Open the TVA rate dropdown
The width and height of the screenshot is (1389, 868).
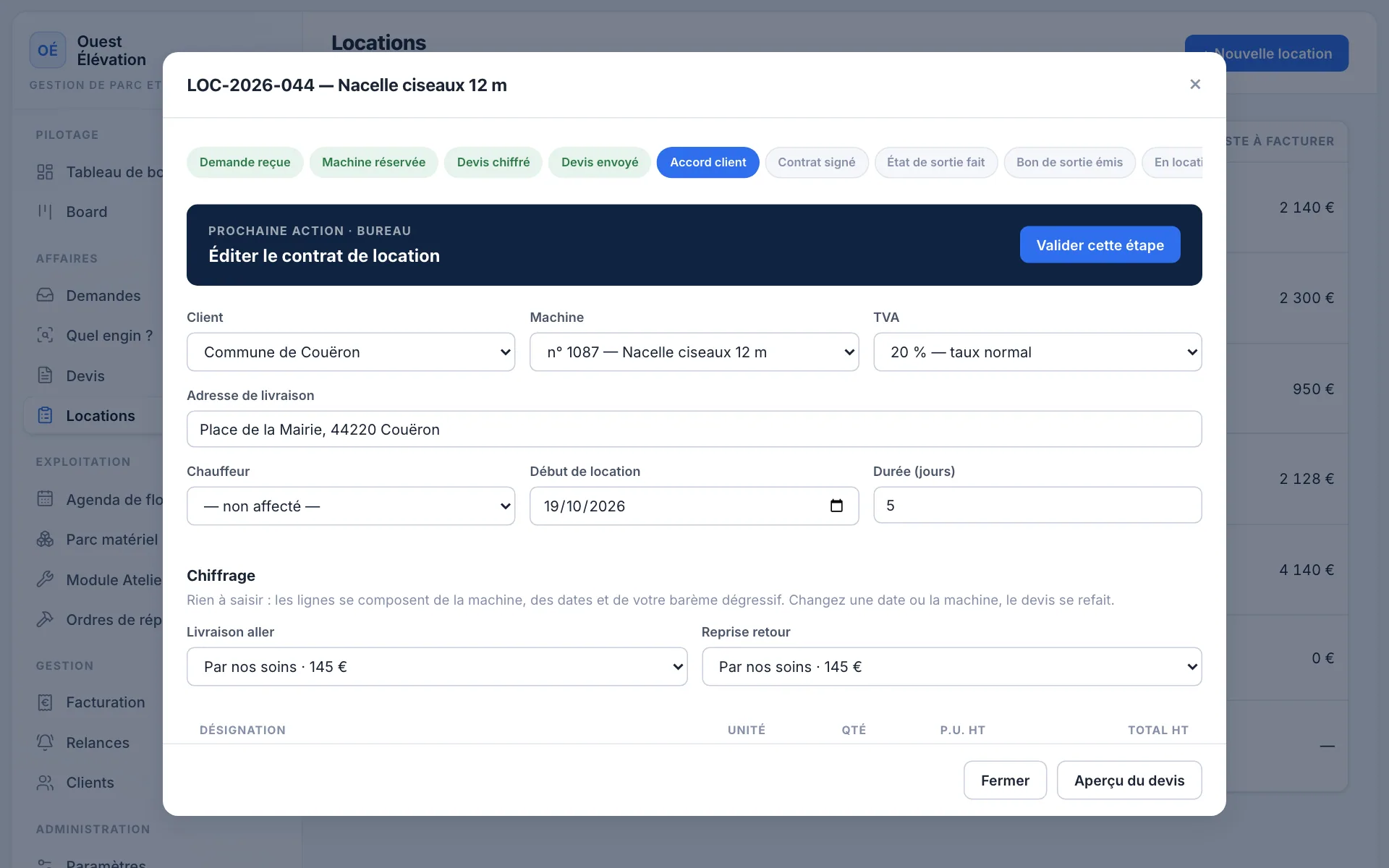tap(1037, 352)
